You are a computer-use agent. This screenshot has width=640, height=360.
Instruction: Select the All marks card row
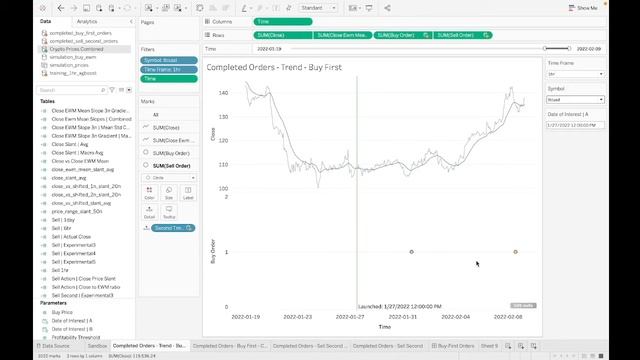coord(169,115)
